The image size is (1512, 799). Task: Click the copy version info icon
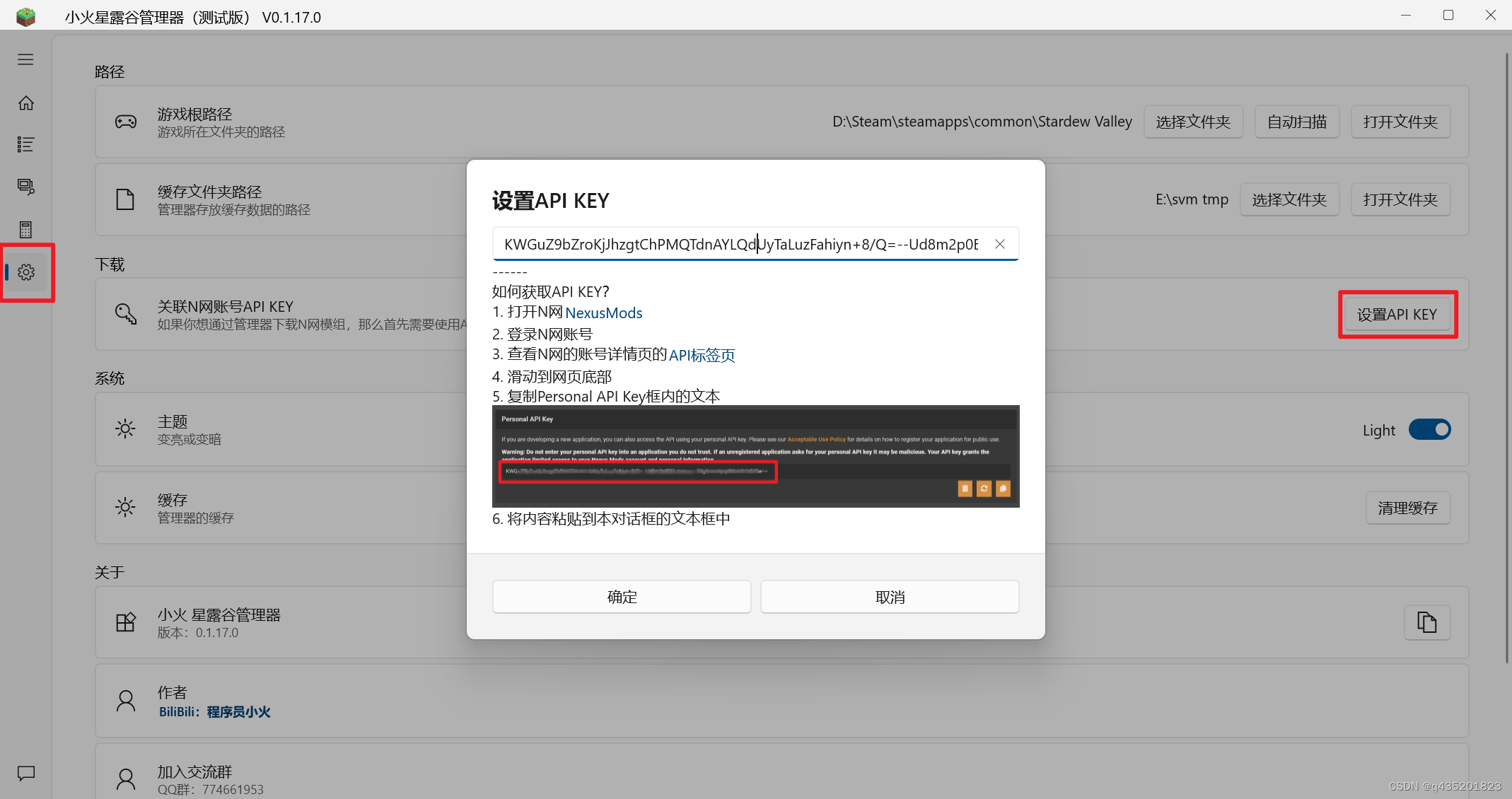[1426, 622]
